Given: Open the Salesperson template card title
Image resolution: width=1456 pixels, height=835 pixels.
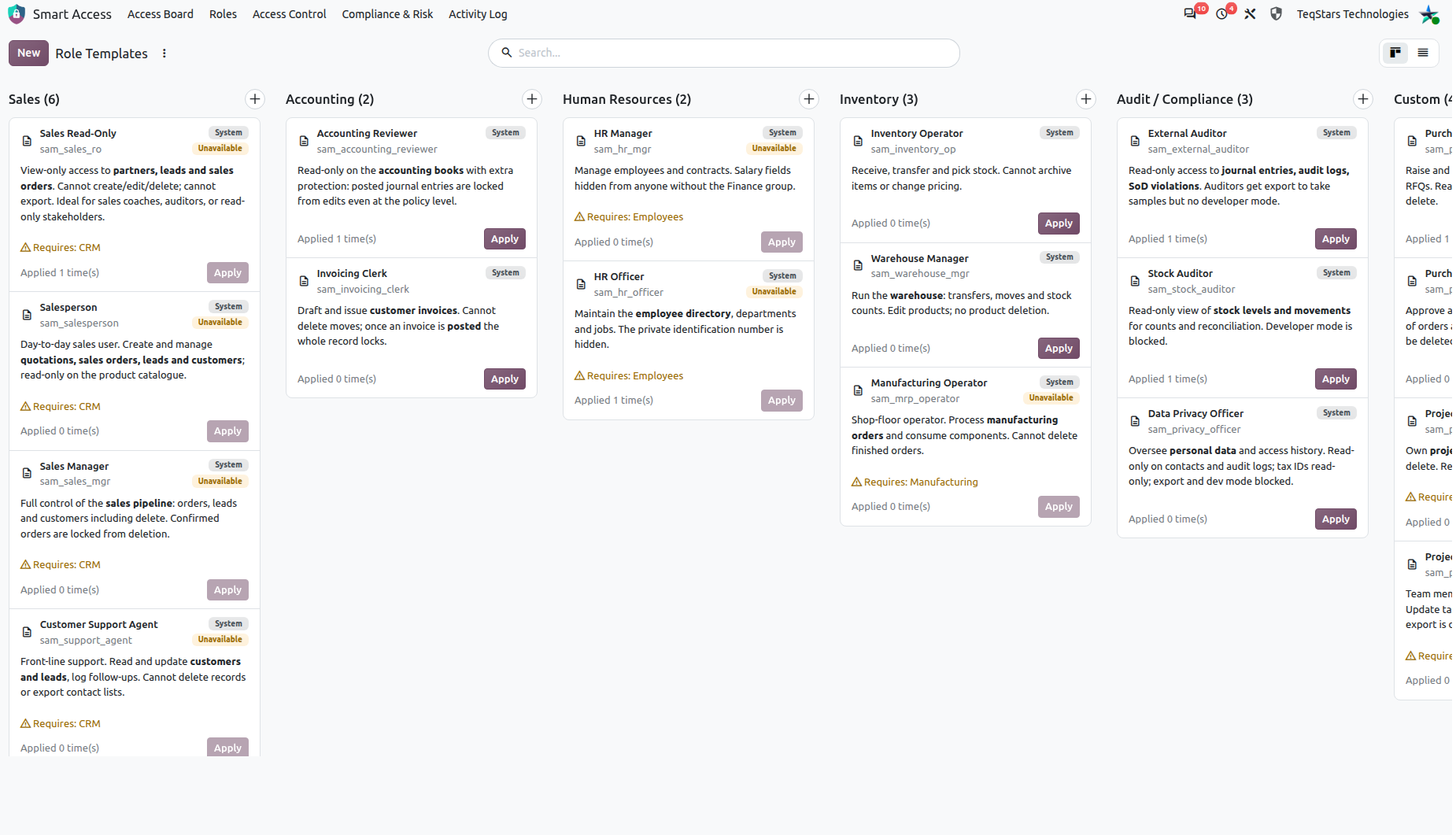Looking at the screenshot, I should tap(68, 308).
